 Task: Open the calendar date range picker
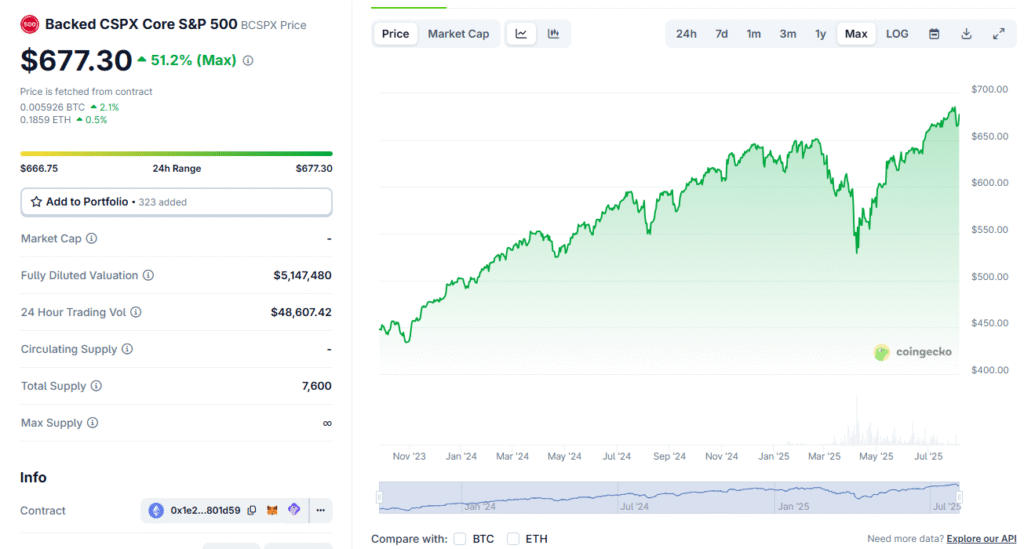click(x=934, y=34)
